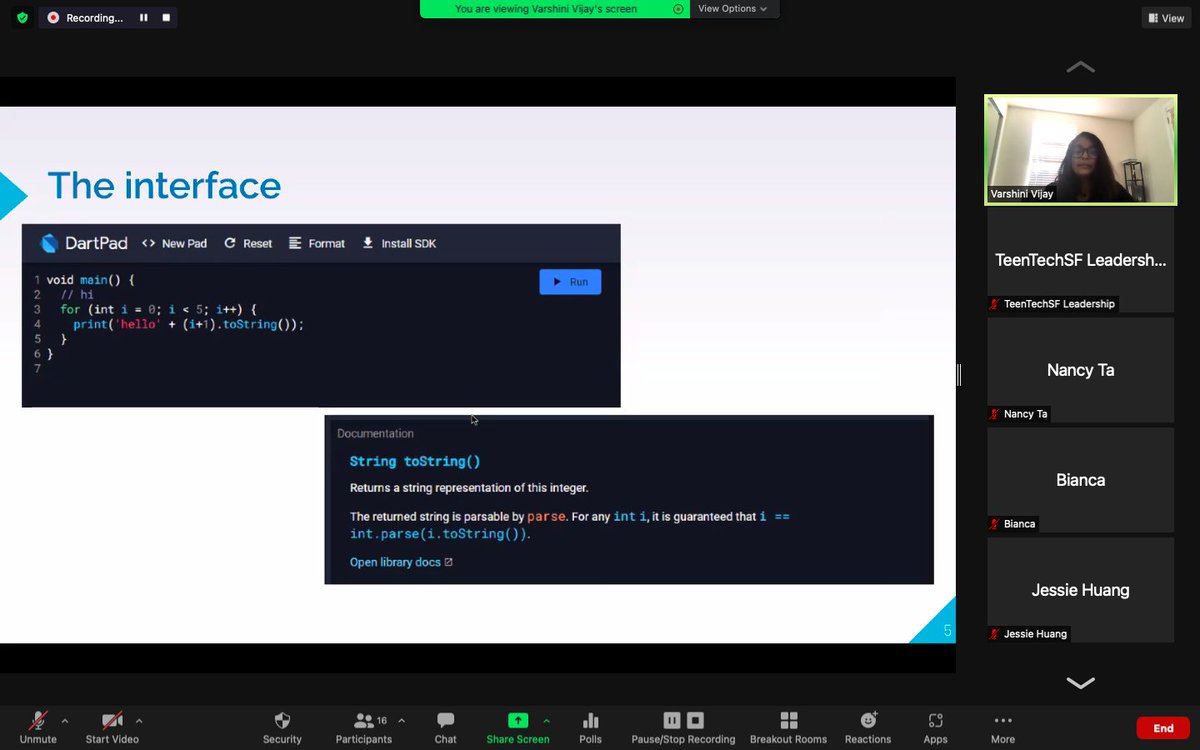
Task: Stop recording in the bottom toolbar
Action: click(696, 720)
